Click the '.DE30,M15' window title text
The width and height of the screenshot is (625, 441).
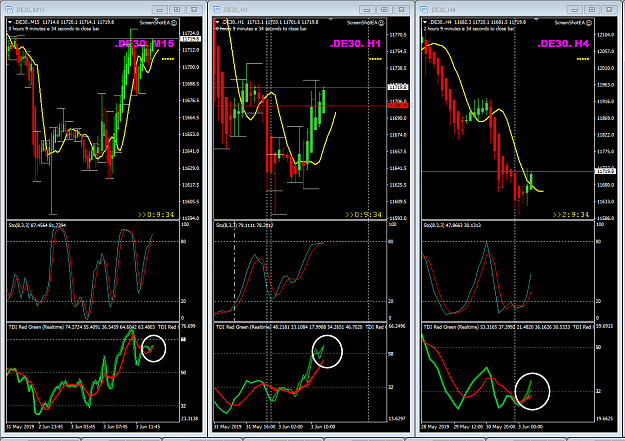click(29, 10)
